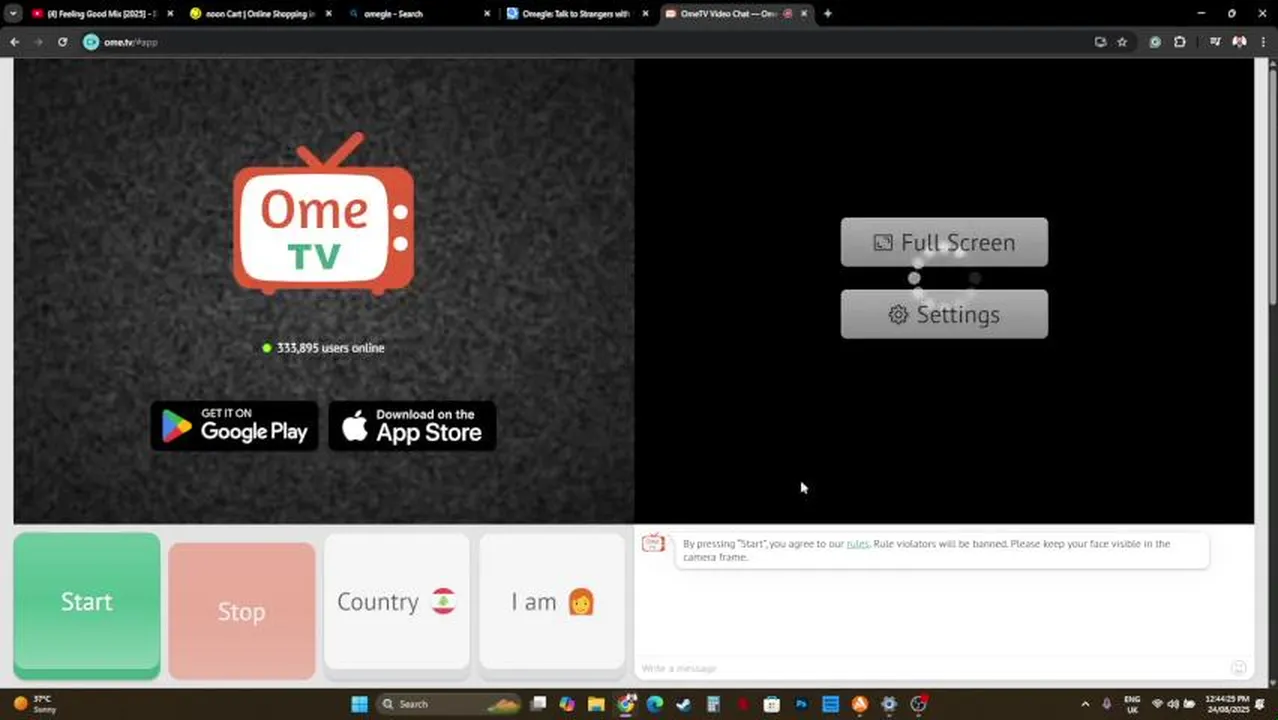Click the taskbar Search box
Viewport: 1278px width, 720px height.
pos(449,704)
